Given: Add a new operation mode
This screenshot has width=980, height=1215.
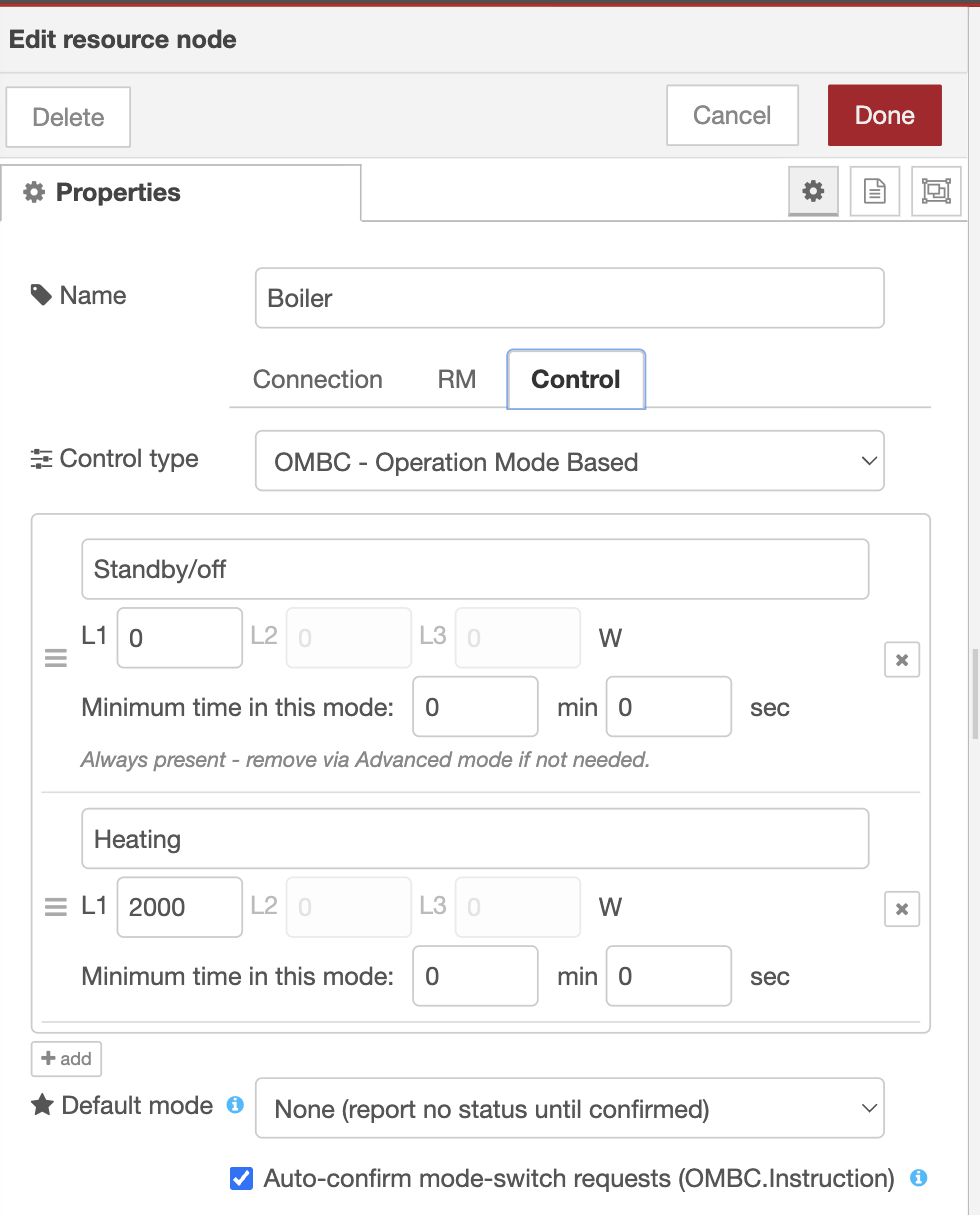Looking at the screenshot, I should pyautogui.click(x=66, y=1059).
